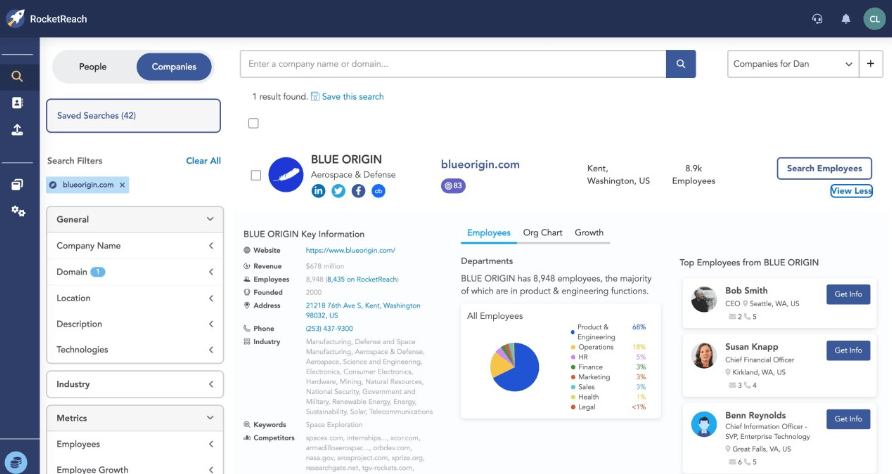Click the coins icon at sidebar bottom
Viewport: 892px width, 474px height.
click(x=16, y=462)
